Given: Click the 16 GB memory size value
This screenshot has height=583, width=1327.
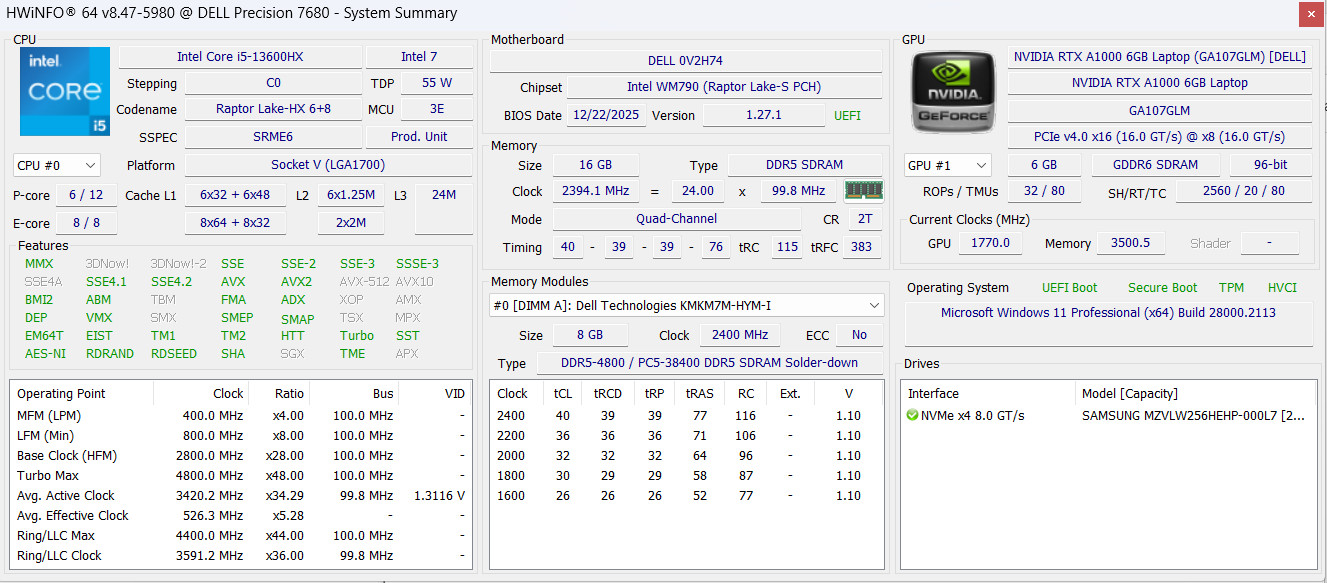Looking at the screenshot, I should [595, 165].
